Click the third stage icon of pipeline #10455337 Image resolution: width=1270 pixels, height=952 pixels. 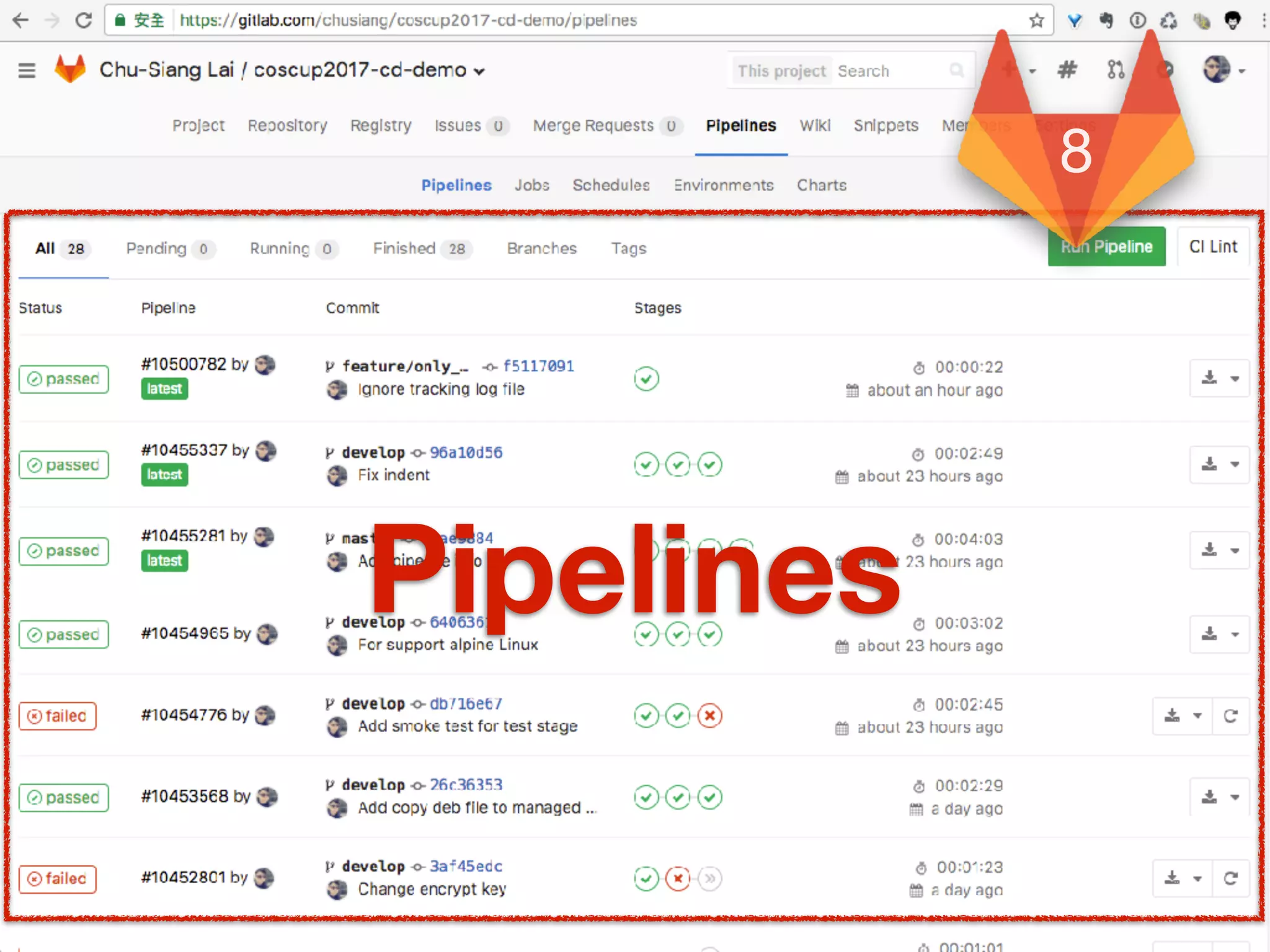point(709,464)
